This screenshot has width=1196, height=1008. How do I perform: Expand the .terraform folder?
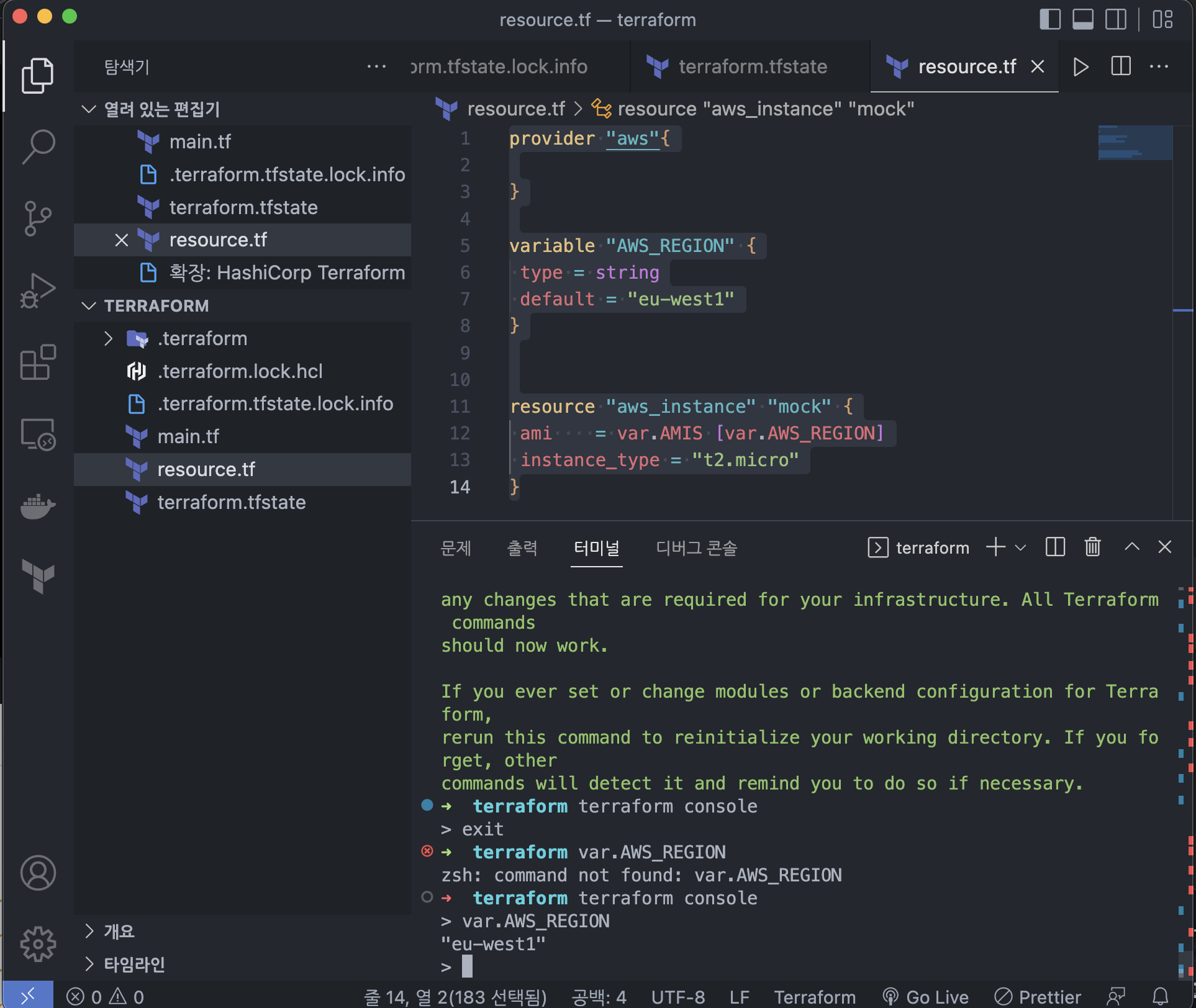[109, 339]
